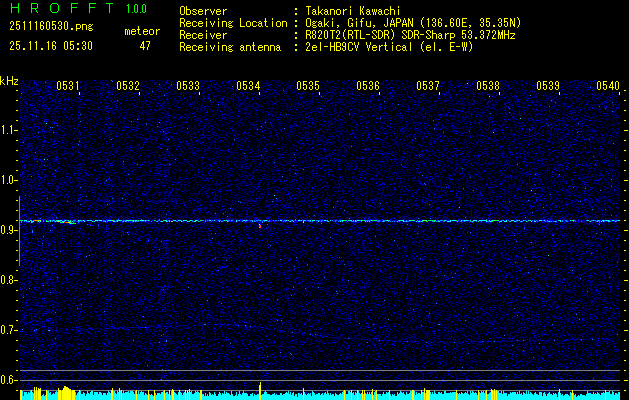
Task: Click the kHz axis unit label
Action: coord(9,81)
